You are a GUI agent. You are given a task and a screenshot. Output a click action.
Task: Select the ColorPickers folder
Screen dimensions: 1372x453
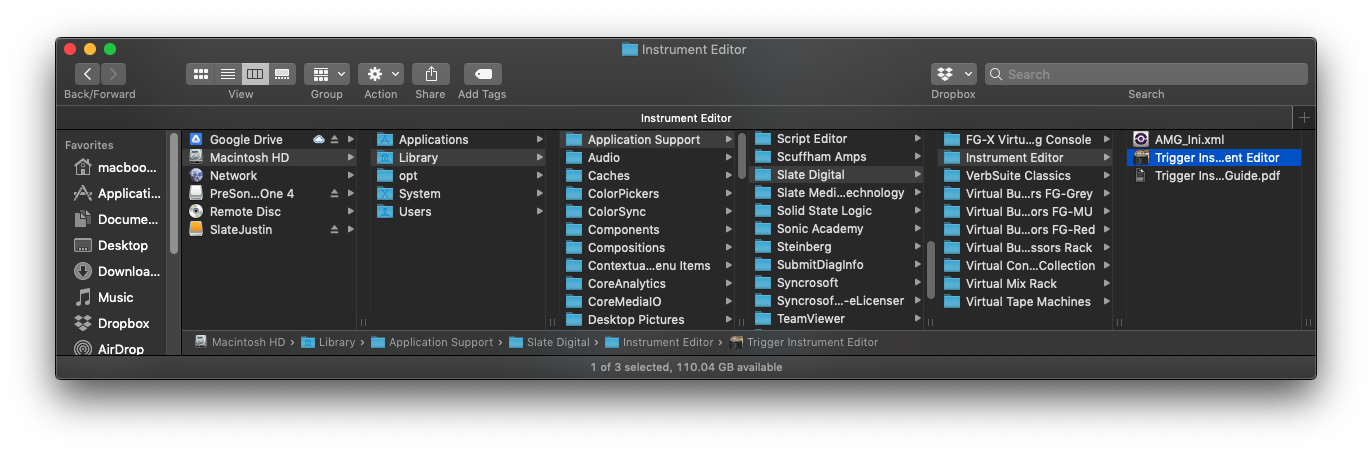click(648, 194)
